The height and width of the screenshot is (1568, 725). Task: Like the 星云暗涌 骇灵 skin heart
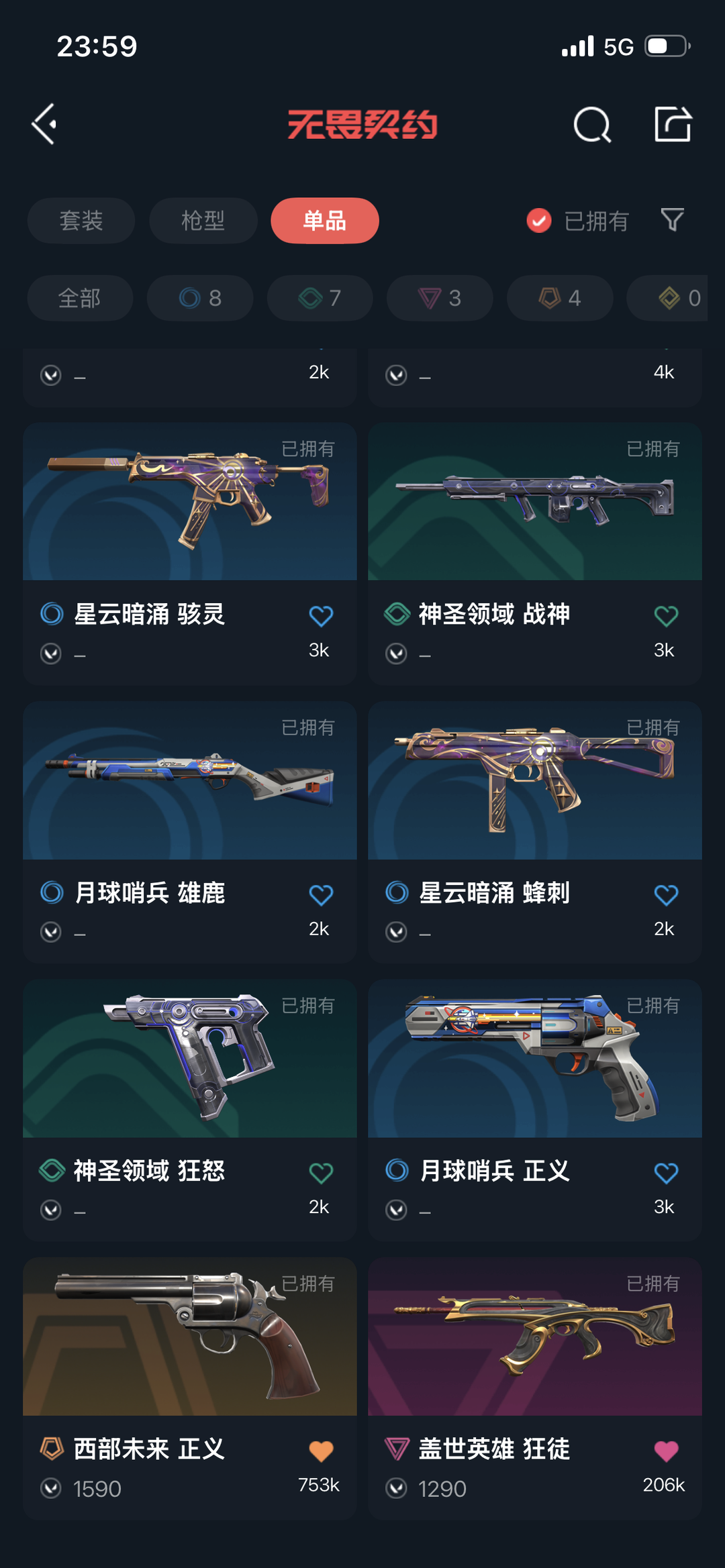click(x=321, y=616)
